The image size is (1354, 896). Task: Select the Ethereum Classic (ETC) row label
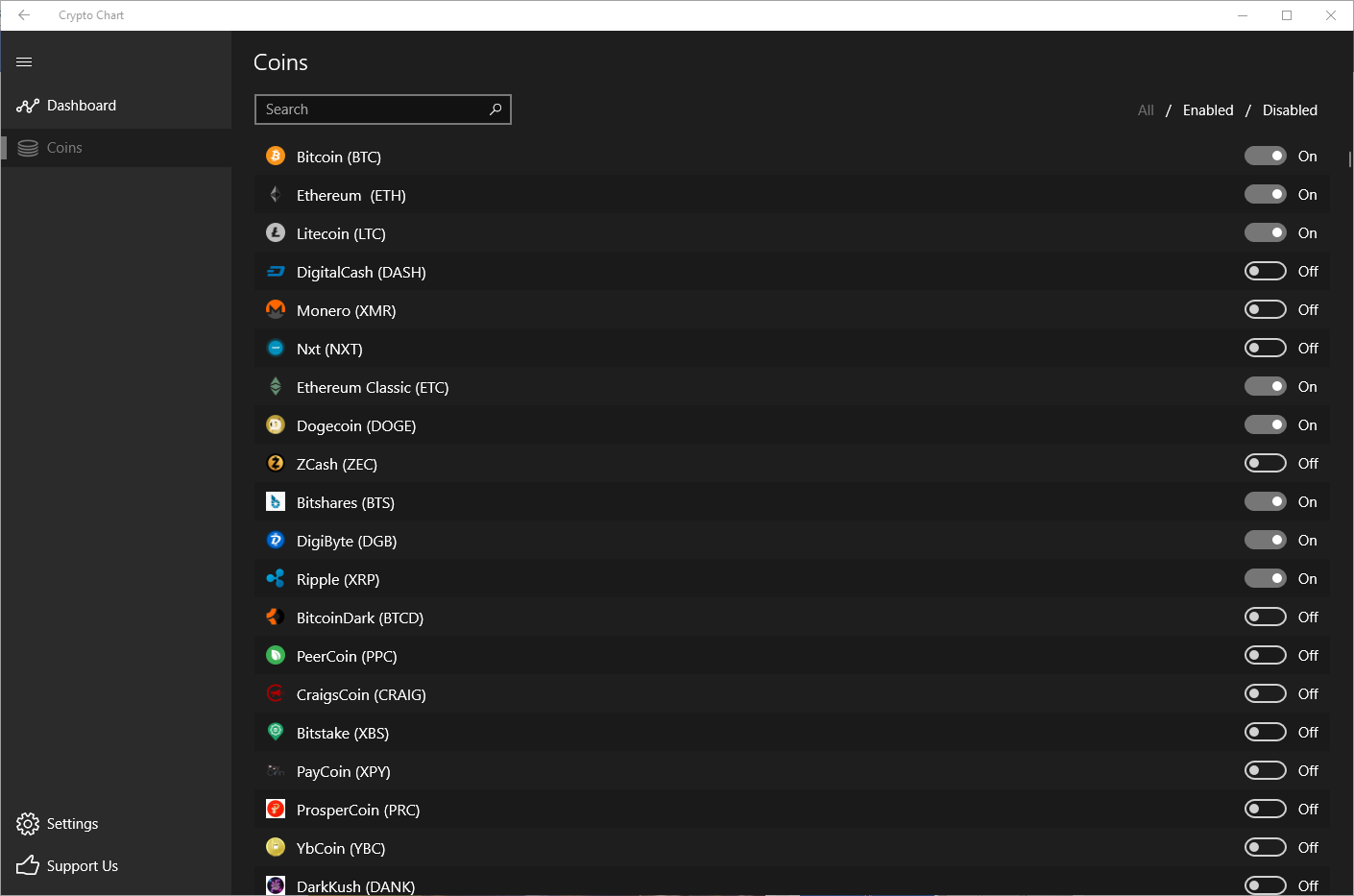373,387
